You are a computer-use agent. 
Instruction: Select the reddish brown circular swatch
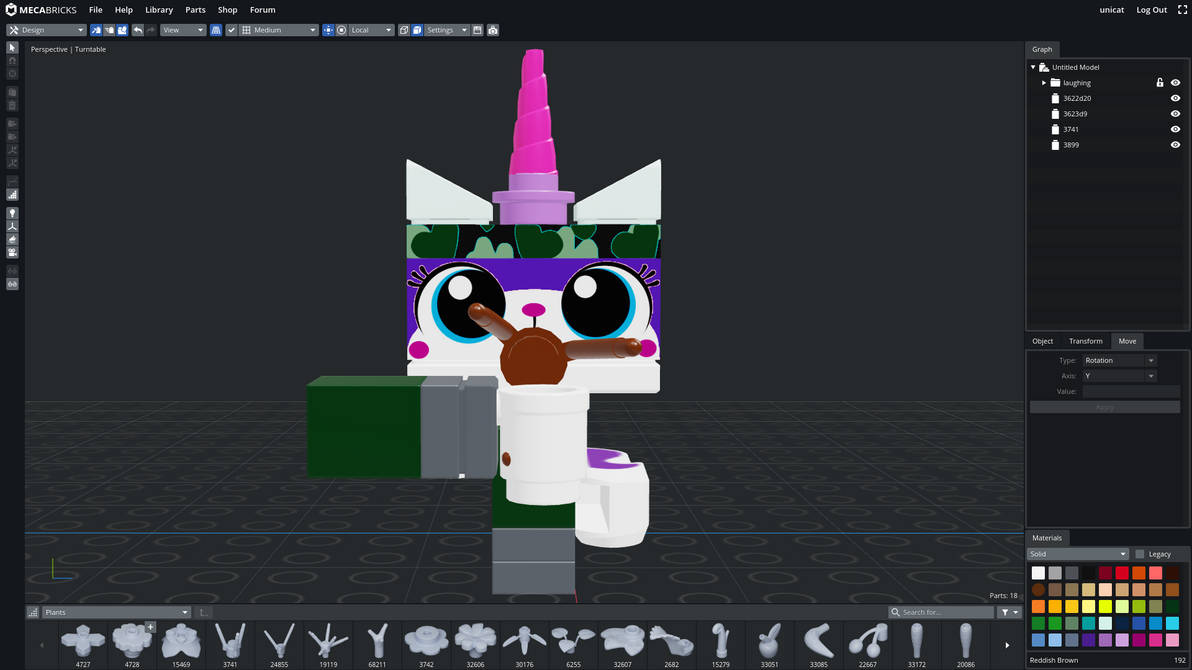pyautogui.click(x=1038, y=589)
